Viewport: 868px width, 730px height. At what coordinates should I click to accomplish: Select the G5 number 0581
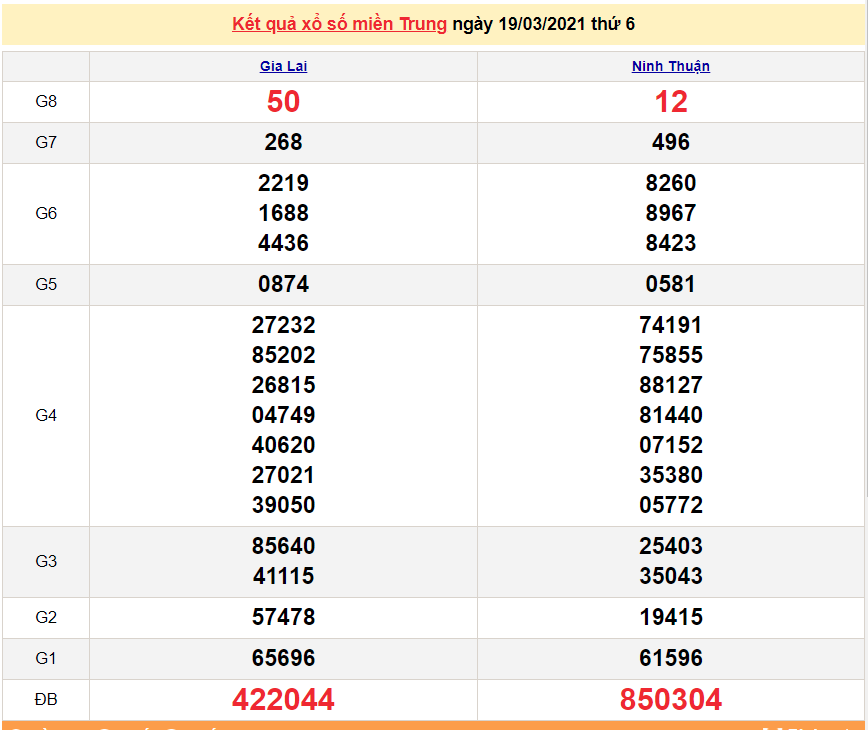[670, 285]
